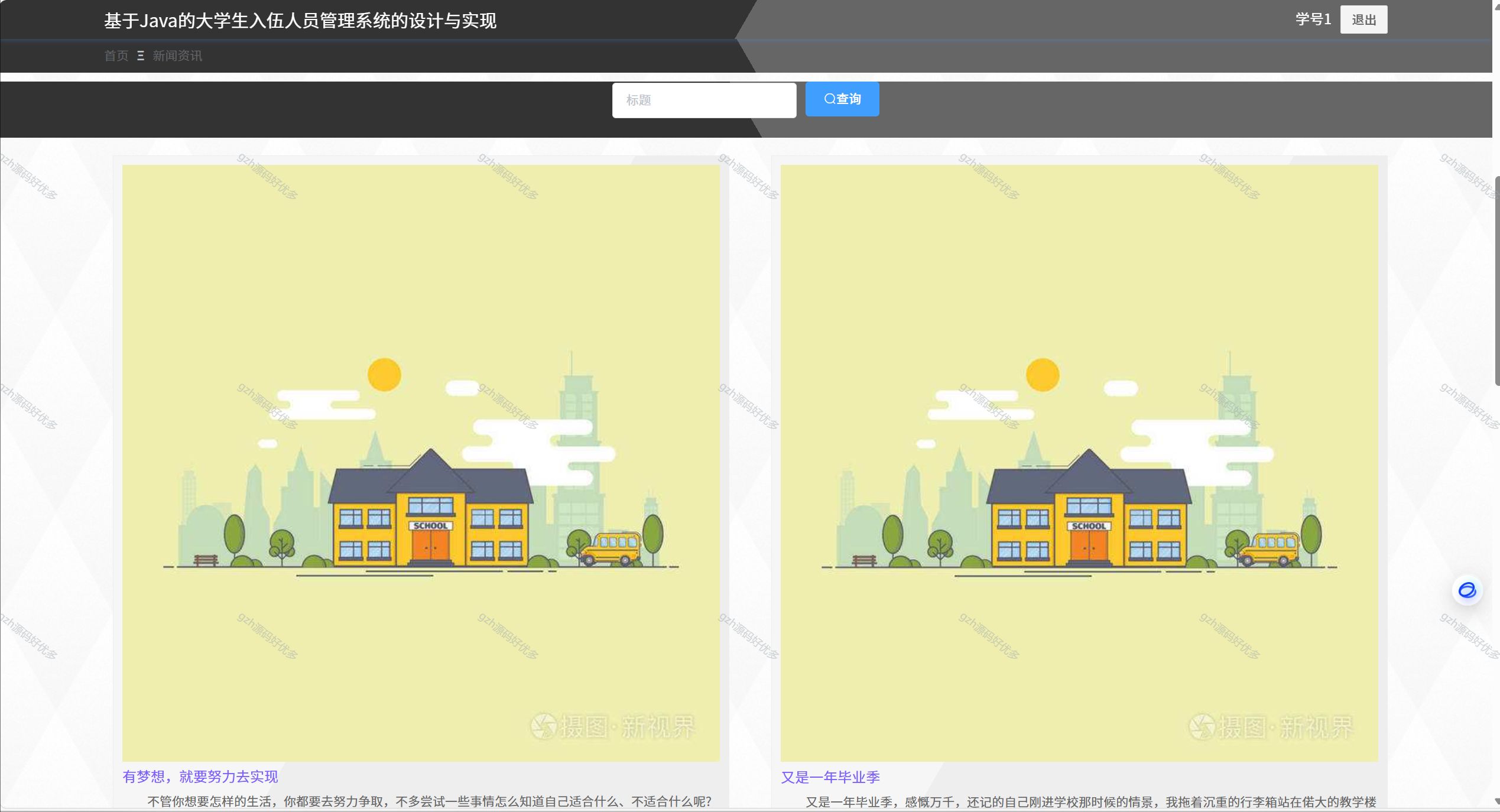Select 新闻资讯 breadcrumb item
Viewport: 1500px width, 812px height.
177,56
